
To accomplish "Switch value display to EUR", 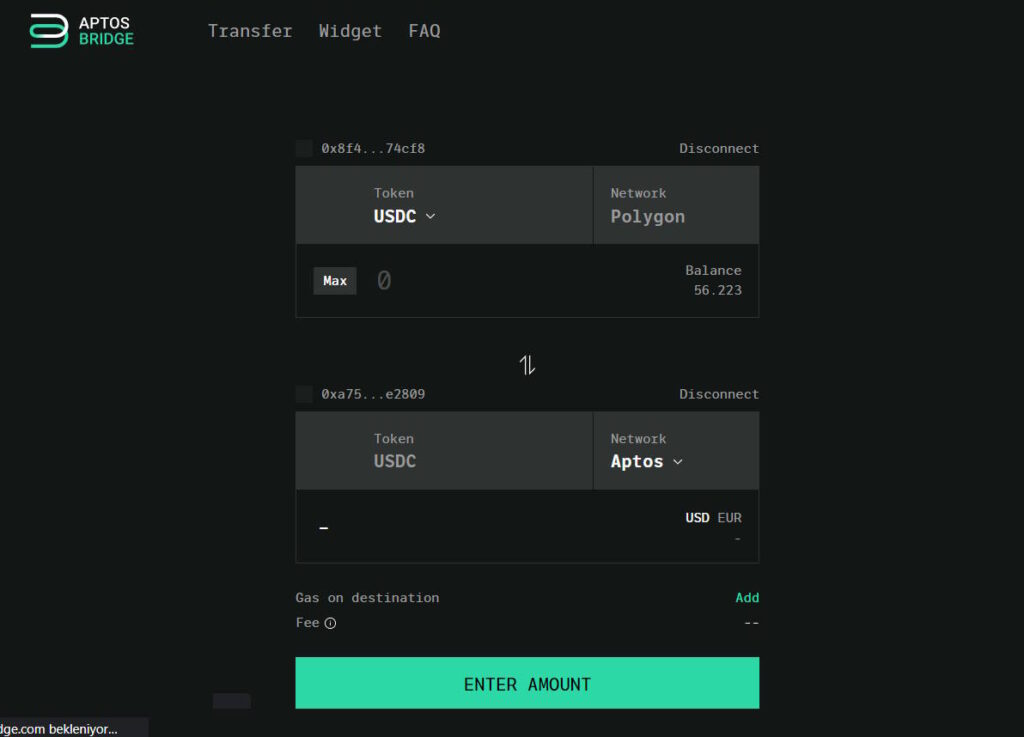I will click(729, 518).
